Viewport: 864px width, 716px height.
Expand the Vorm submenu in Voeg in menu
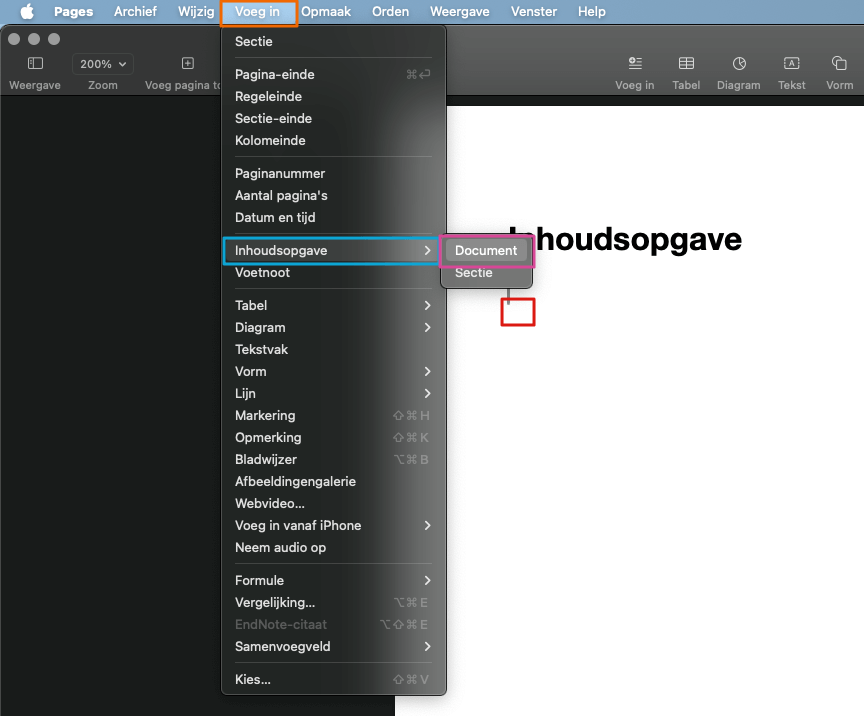333,372
